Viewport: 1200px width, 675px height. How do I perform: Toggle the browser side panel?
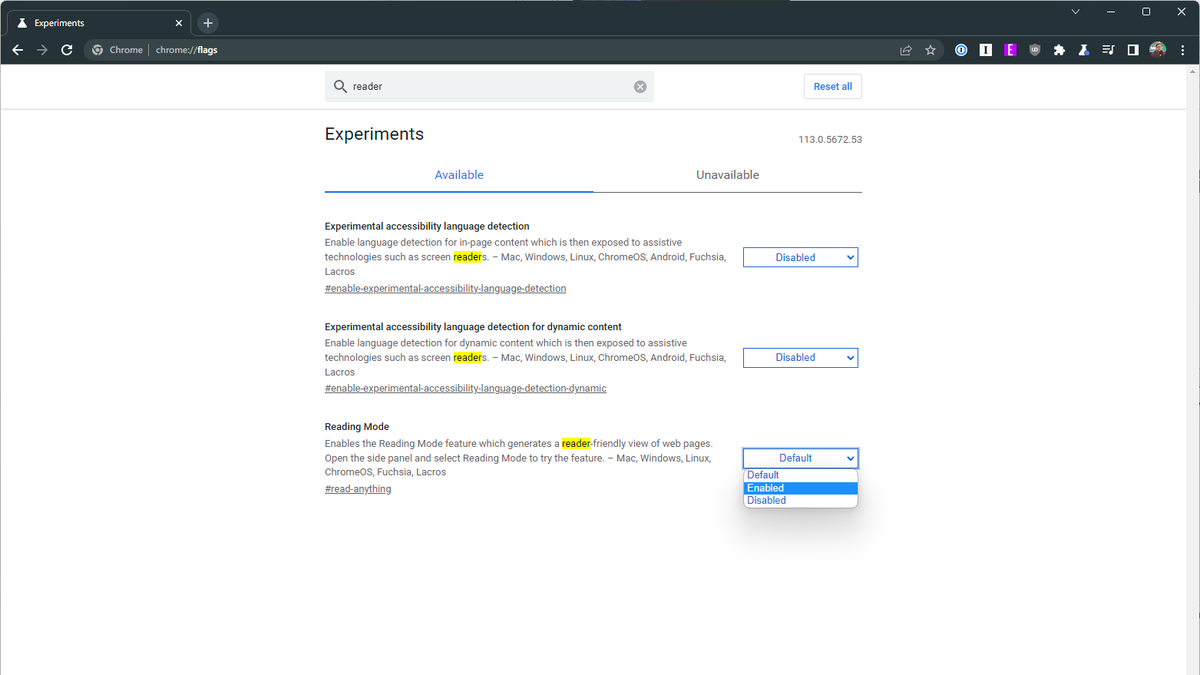1133,50
